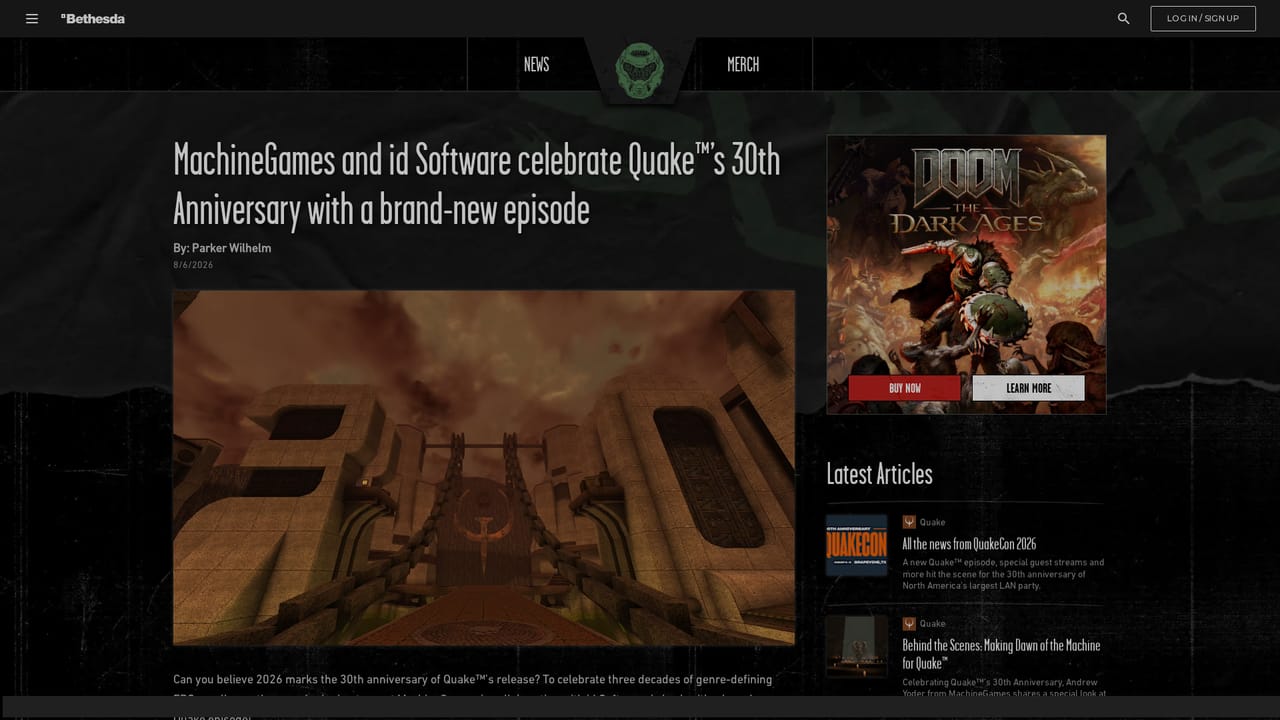This screenshot has height=720, width=1280.
Task: Click the Bethesda logo
Action: [x=93, y=19]
